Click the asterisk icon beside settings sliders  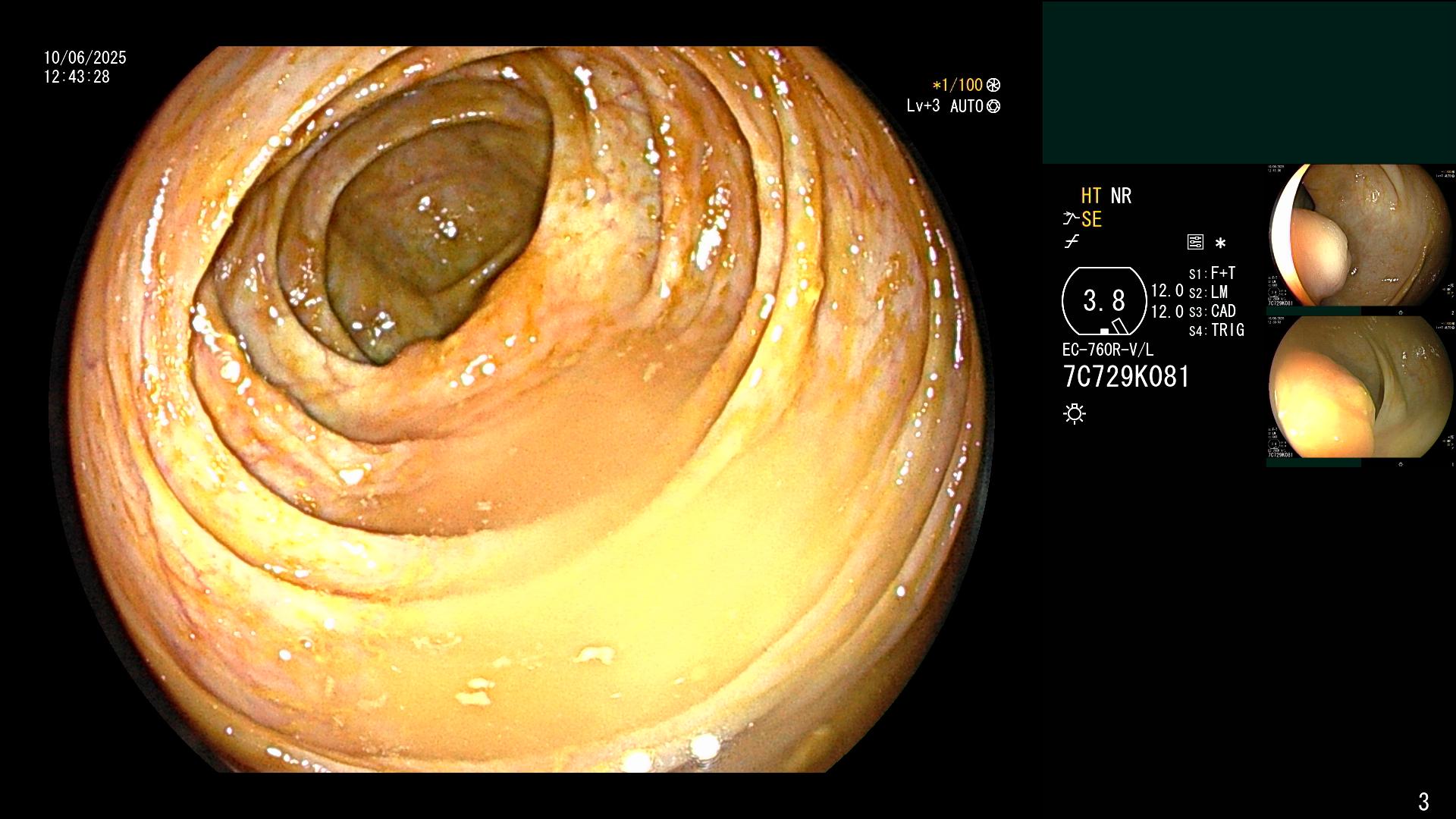coord(1220,243)
